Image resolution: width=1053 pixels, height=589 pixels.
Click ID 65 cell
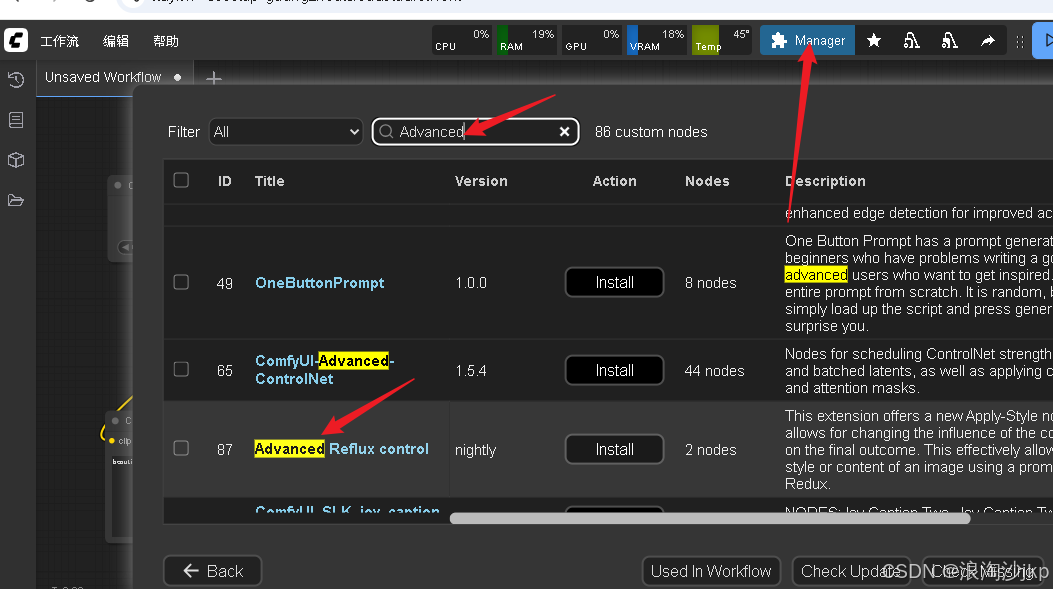[224, 371]
